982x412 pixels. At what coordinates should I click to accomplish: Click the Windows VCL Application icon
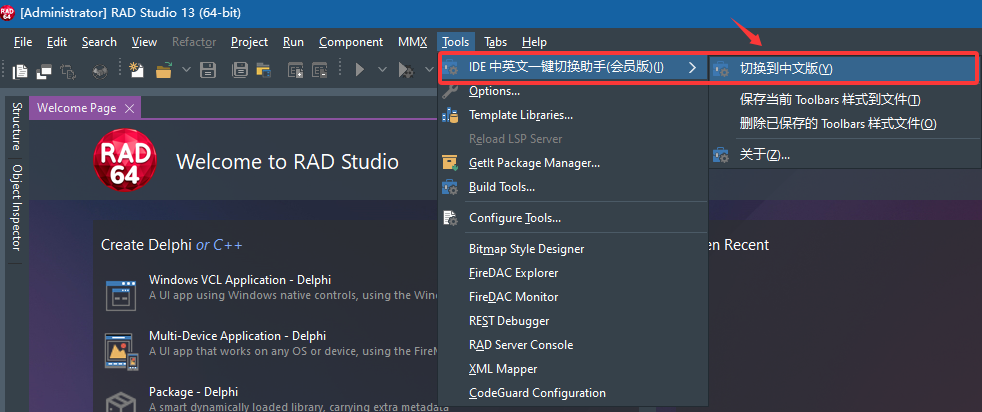click(121, 295)
